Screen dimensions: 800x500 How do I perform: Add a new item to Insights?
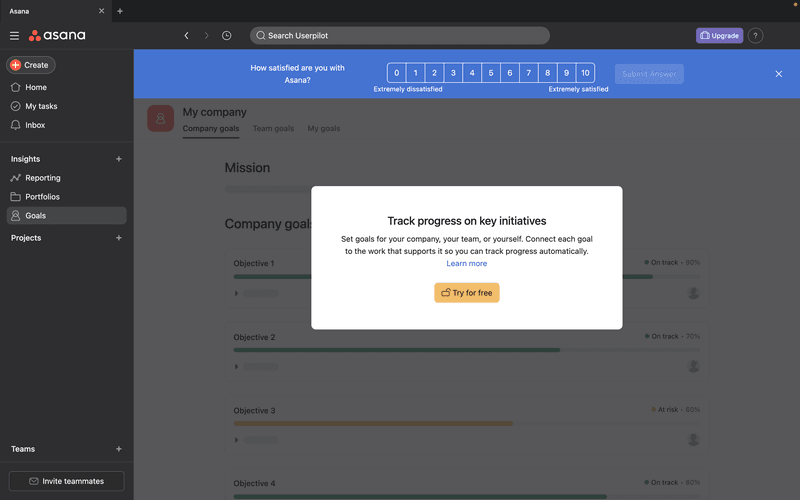coord(118,159)
